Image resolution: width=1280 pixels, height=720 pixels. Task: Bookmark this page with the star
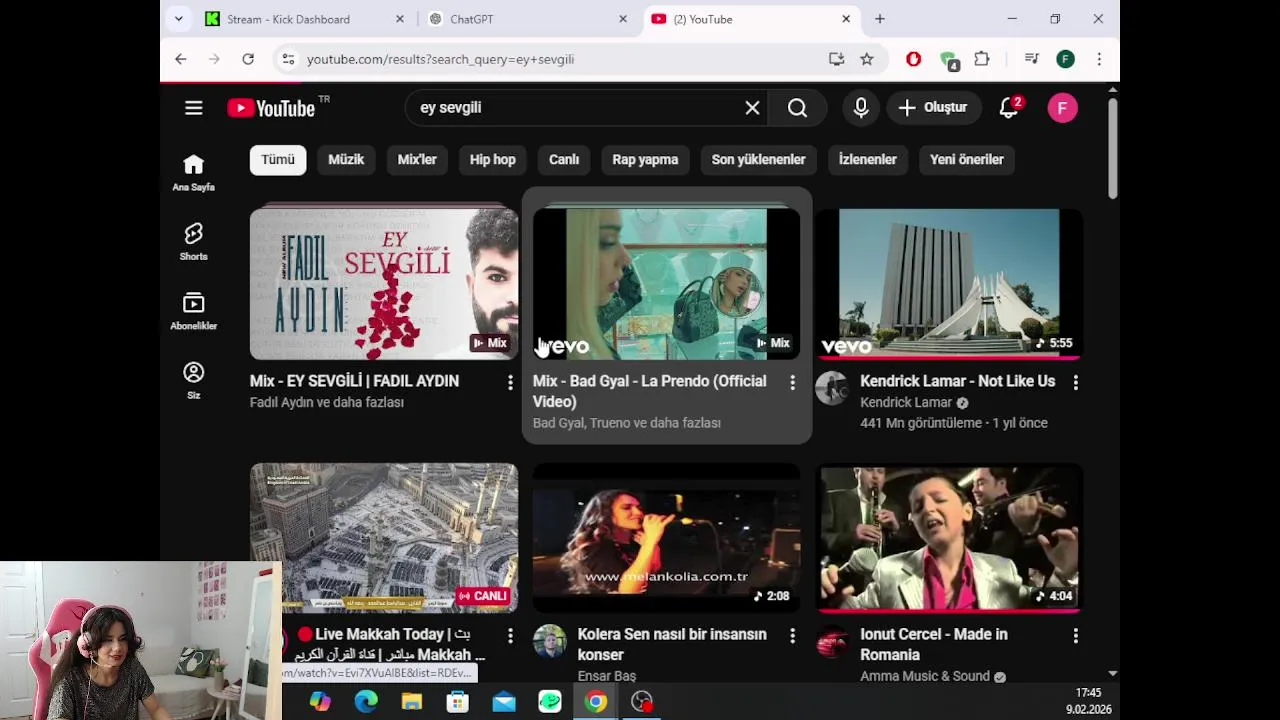pyautogui.click(x=867, y=59)
